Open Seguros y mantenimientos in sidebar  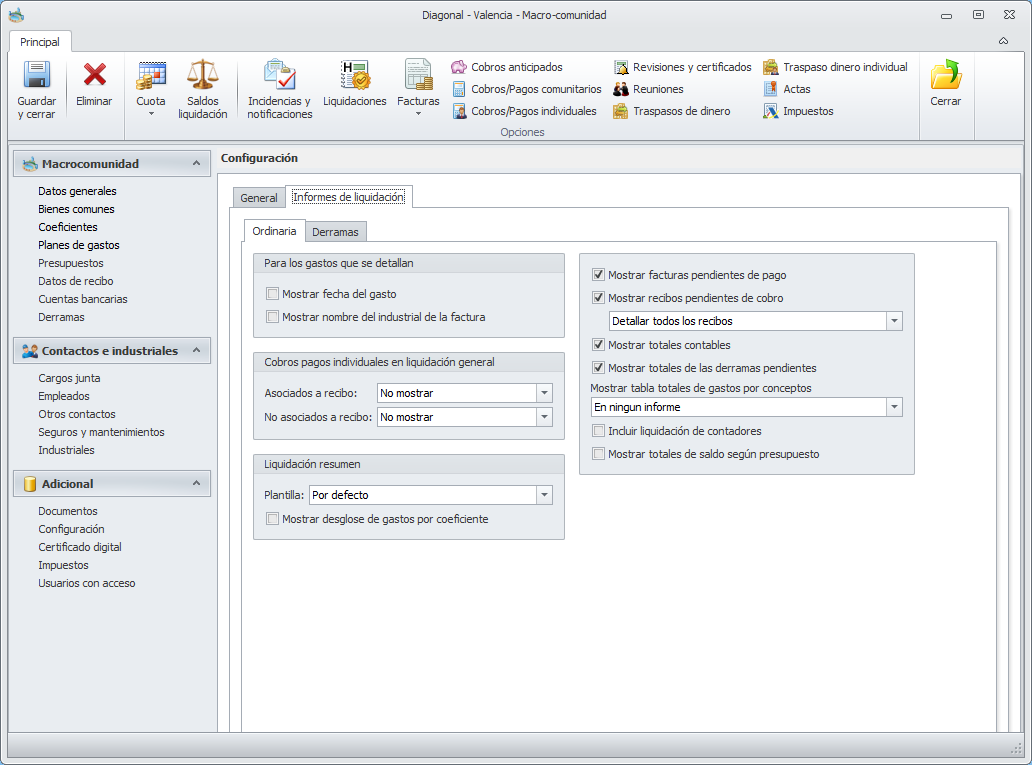click(x=101, y=432)
